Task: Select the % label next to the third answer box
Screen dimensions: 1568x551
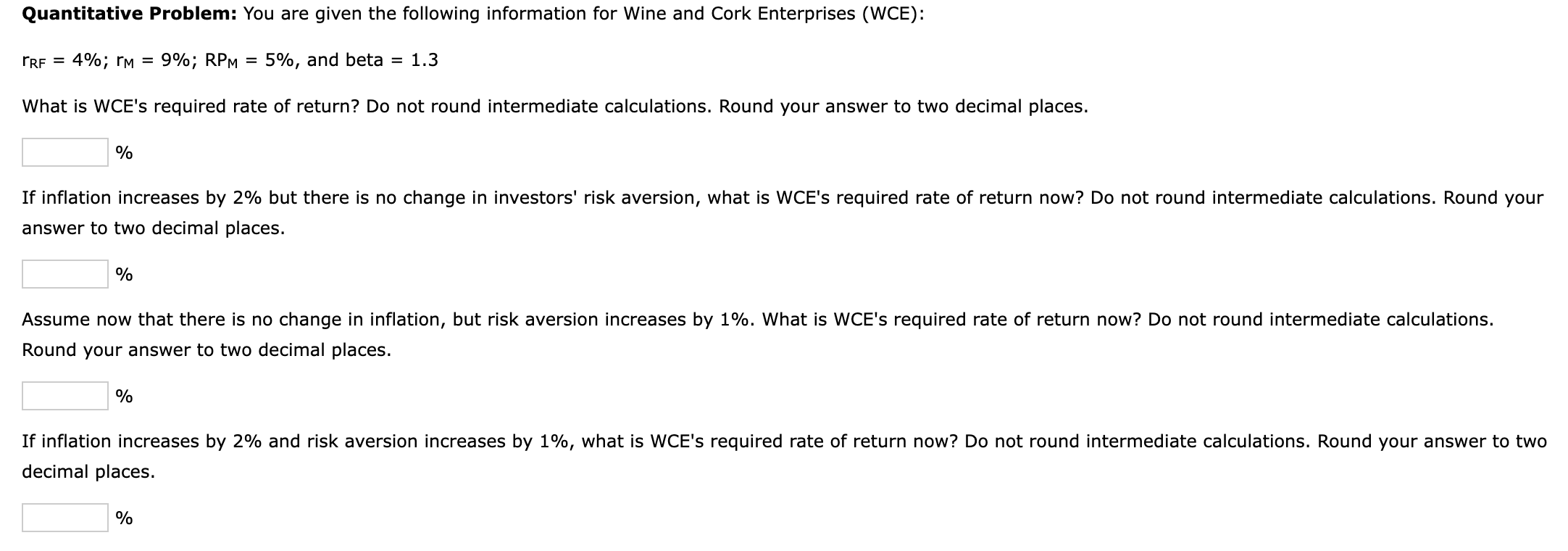Action: click(123, 395)
